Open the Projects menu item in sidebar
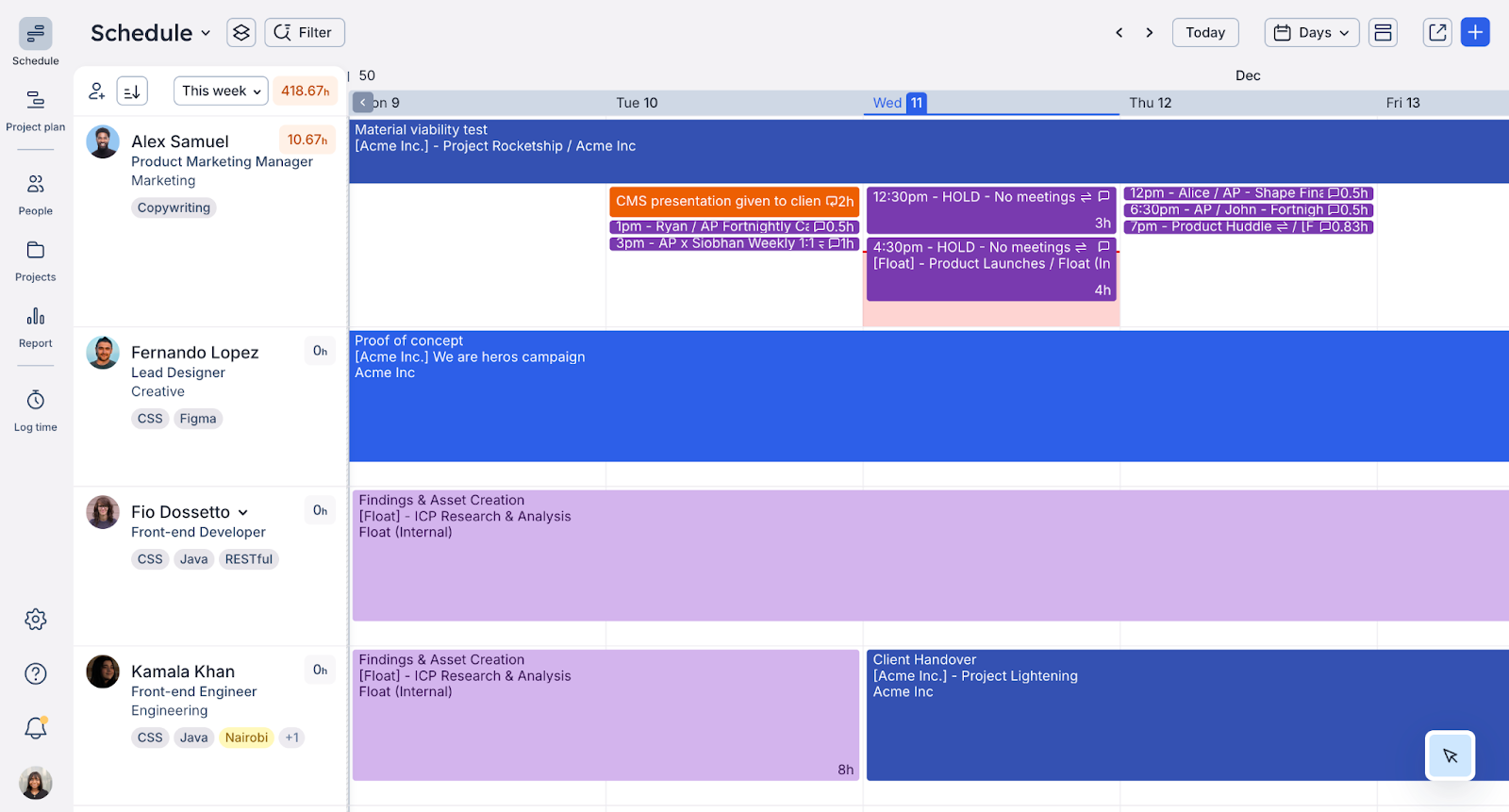 pos(35,260)
